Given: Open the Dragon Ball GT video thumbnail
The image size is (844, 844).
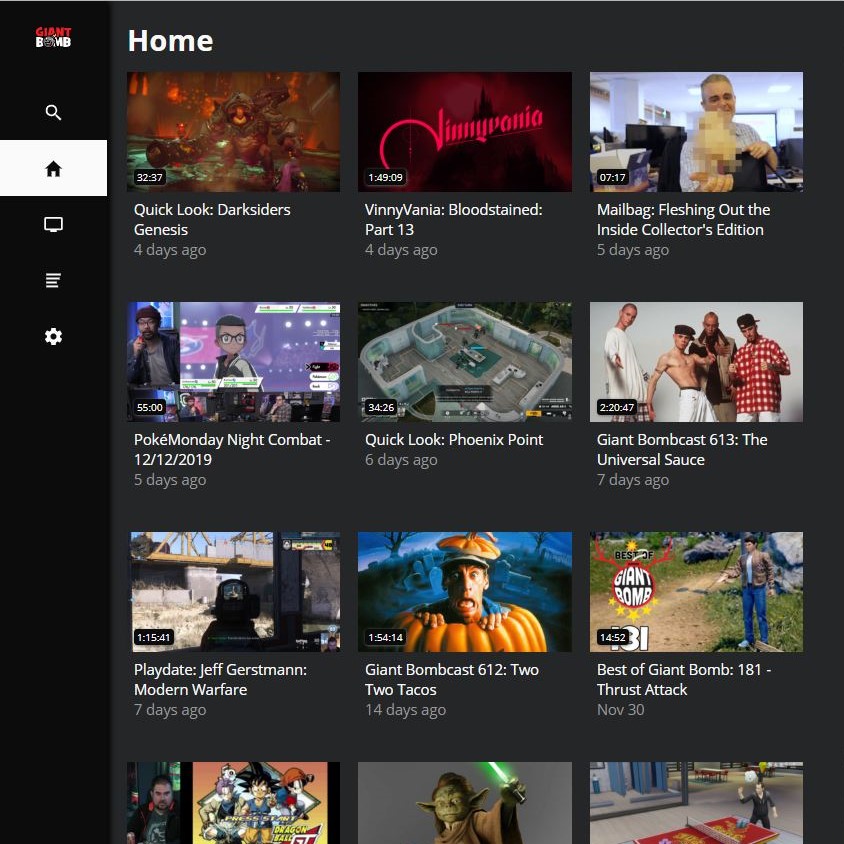Looking at the screenshot, I should click(234, 803).
